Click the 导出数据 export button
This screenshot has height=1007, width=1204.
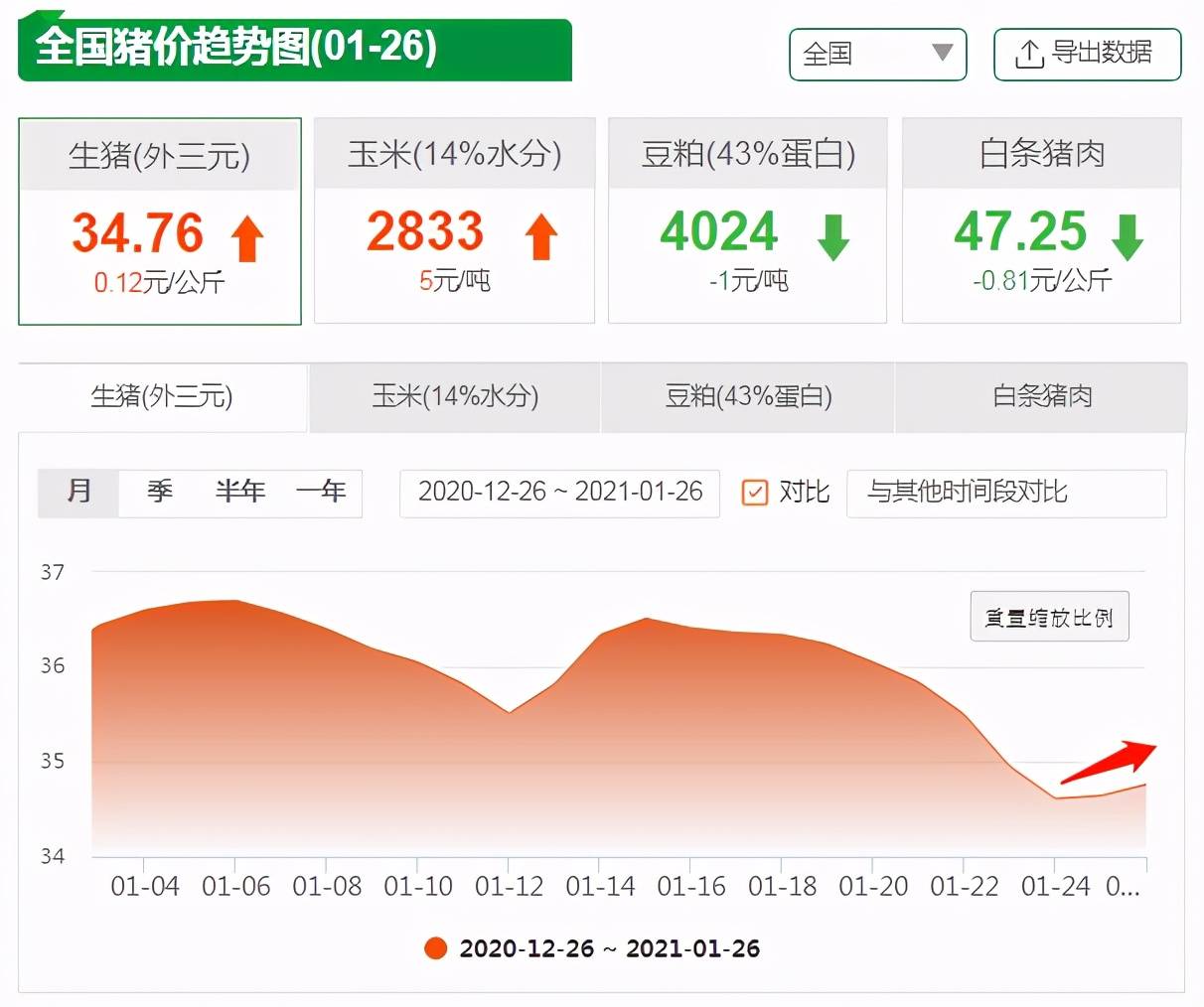tap(1087, 54)
